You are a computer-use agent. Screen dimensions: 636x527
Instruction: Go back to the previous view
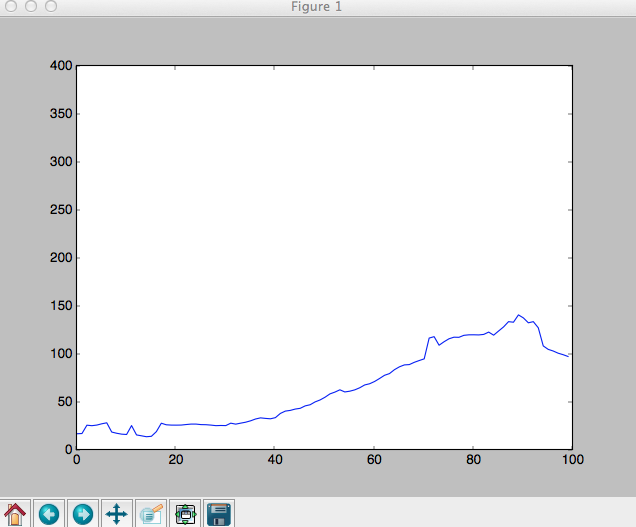(49, 513)
